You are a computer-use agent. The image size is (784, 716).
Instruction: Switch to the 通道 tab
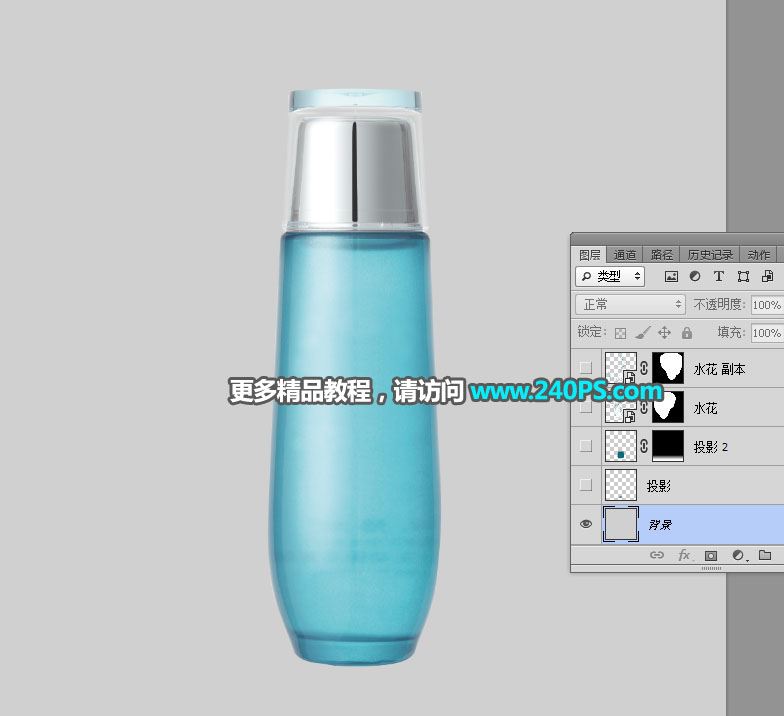click(x=625, y=255)
